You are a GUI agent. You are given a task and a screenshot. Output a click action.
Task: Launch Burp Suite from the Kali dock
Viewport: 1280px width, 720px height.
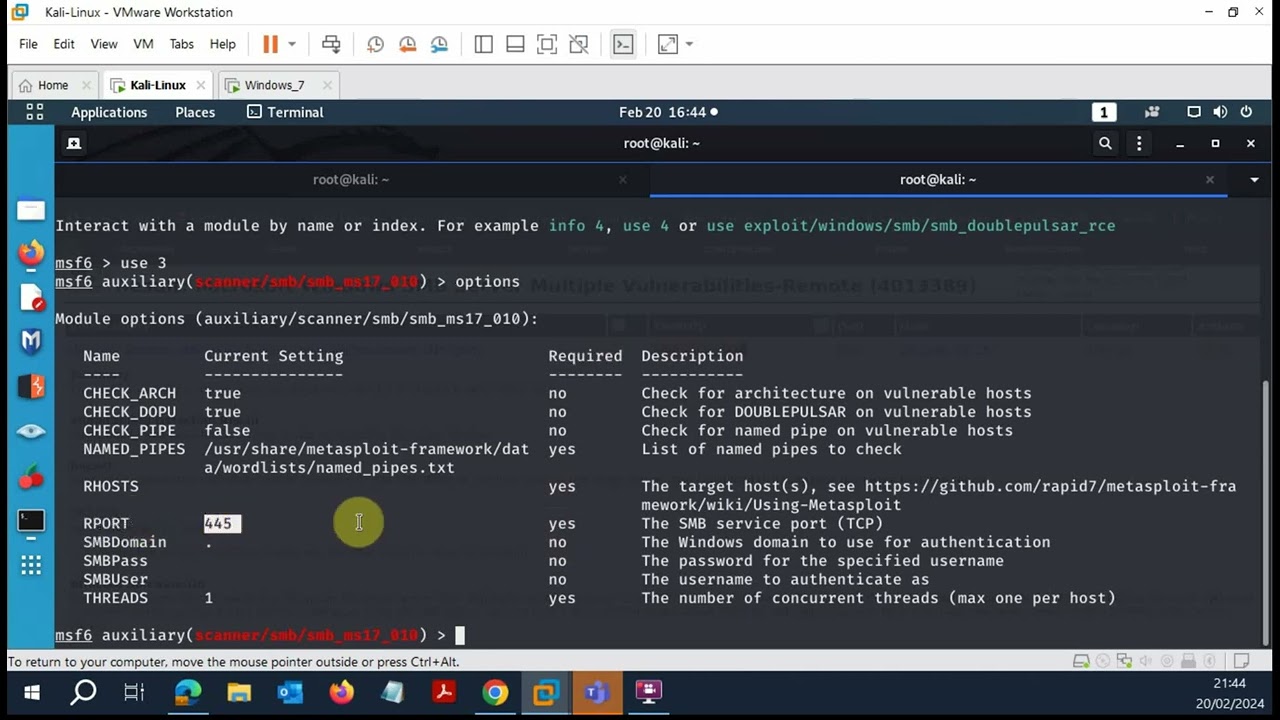(31, 386)
